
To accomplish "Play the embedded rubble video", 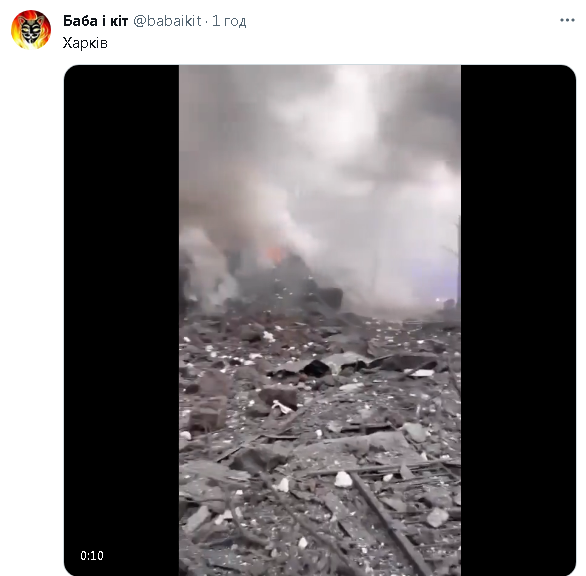I will (320, 320).
